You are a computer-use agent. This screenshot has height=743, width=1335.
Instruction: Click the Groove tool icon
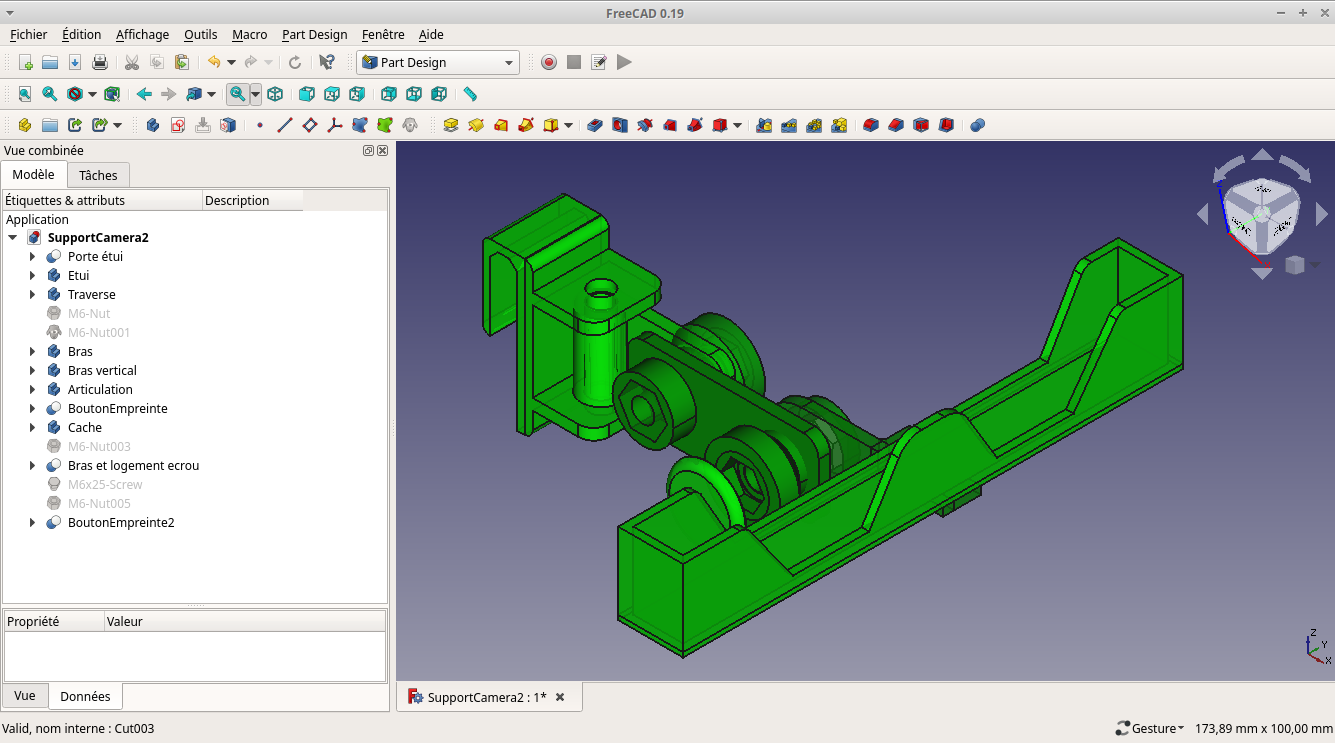click(x=645, y=125)
